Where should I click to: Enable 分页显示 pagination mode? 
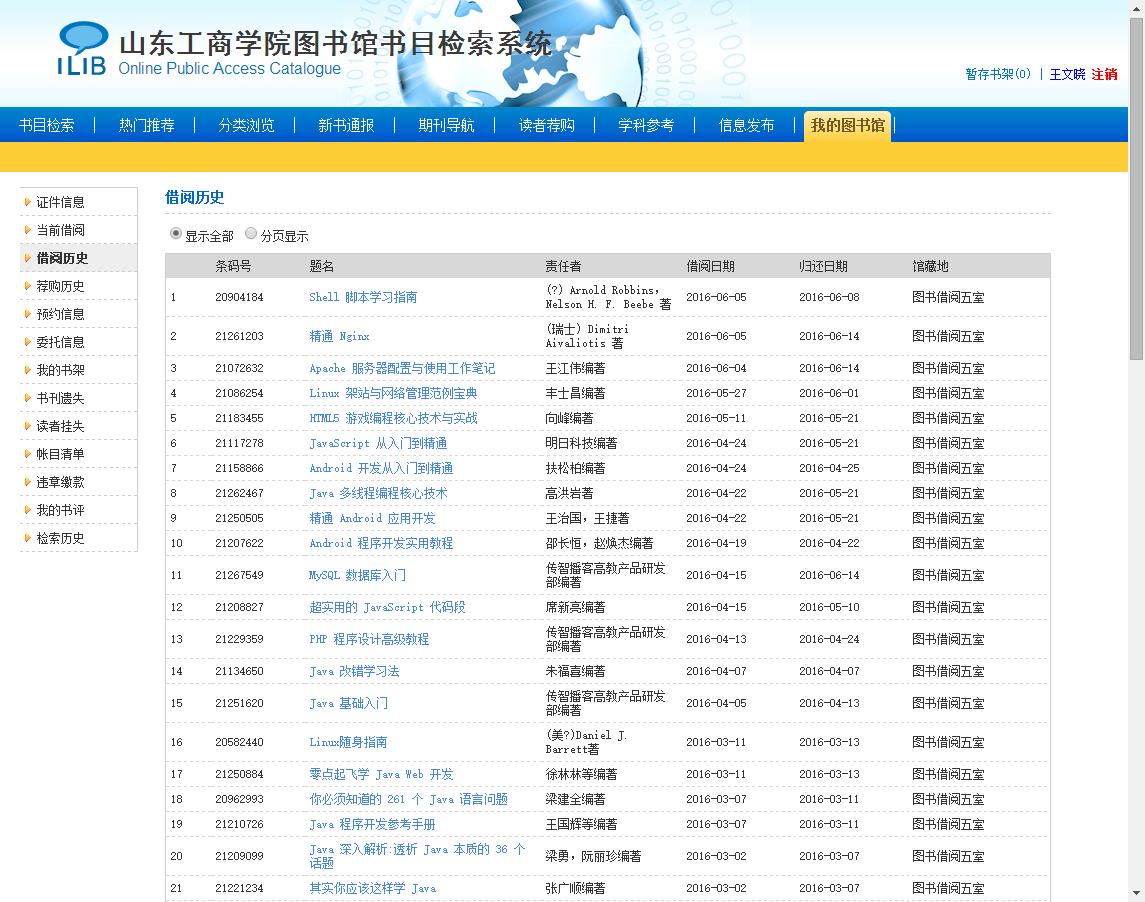(251, 234)
